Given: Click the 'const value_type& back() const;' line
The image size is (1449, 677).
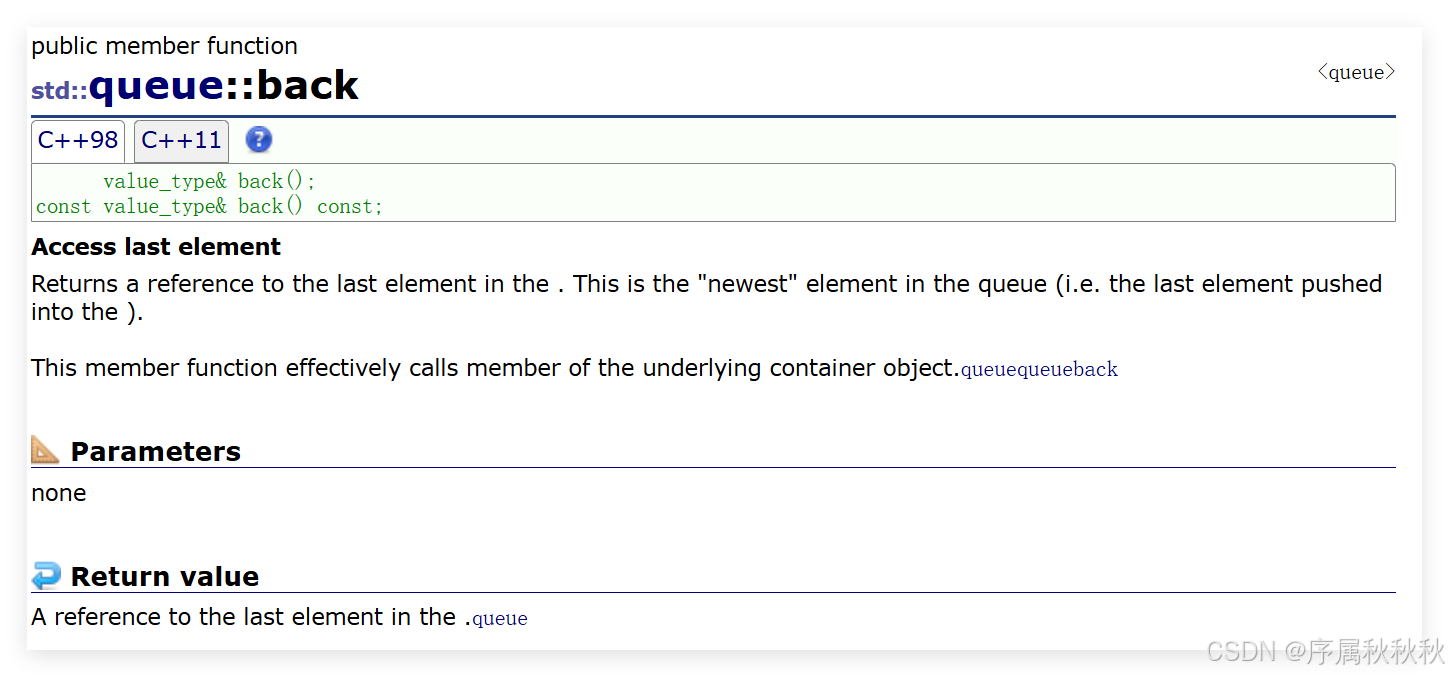Looking at the screenshot, I should [x=210, y=206].
